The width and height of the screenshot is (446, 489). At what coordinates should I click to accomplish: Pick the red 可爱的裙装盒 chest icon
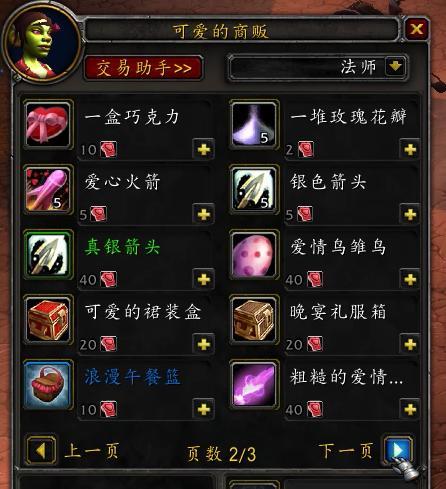[48, 320]
